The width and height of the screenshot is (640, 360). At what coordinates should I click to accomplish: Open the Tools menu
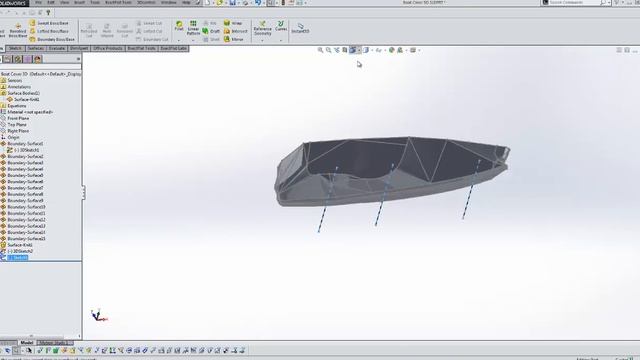click(x=95, y=2)
